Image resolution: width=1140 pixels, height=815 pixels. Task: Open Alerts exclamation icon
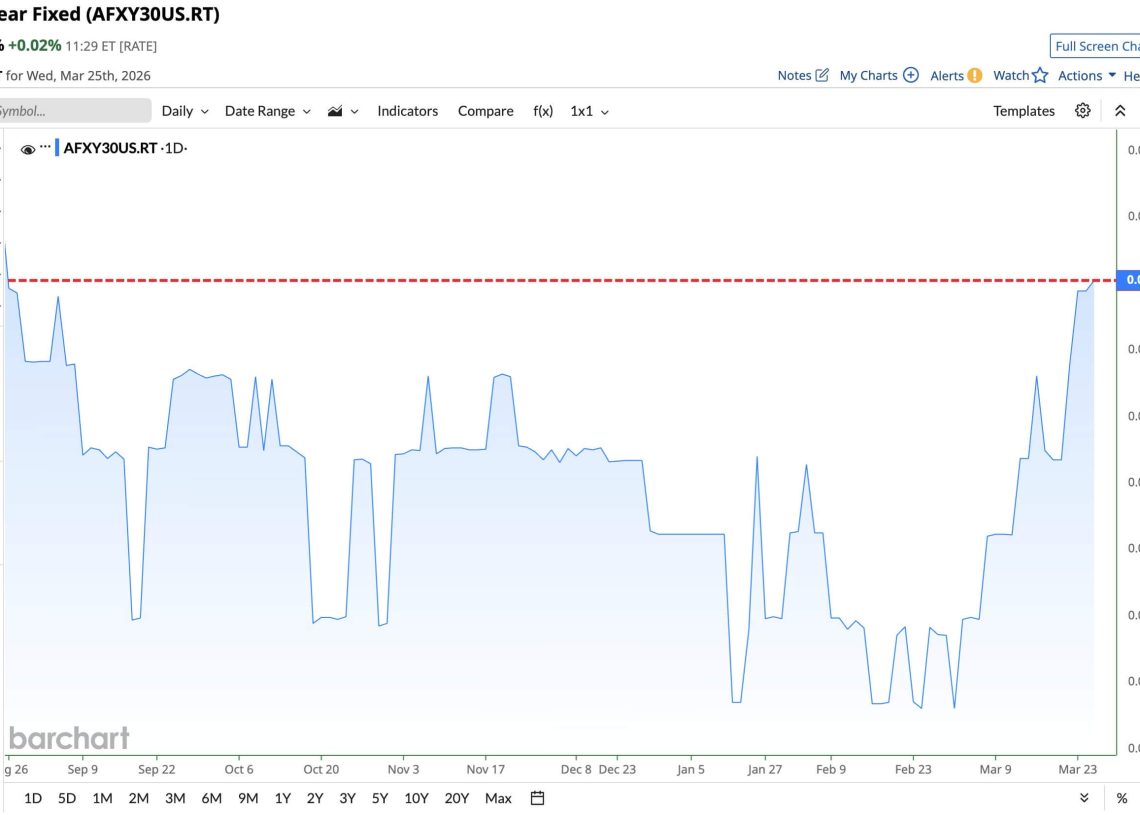(x=975, y=75)
